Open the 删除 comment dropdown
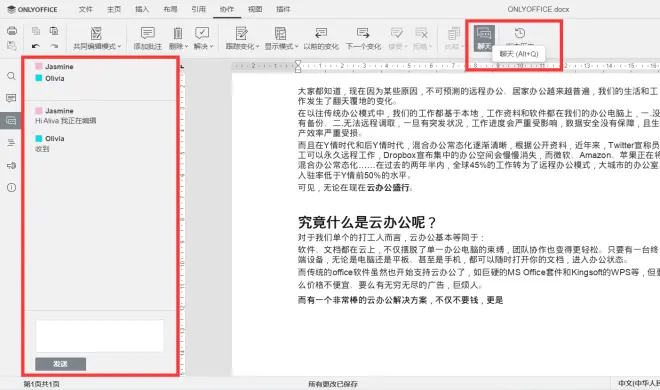 click(x=178, y=38)
